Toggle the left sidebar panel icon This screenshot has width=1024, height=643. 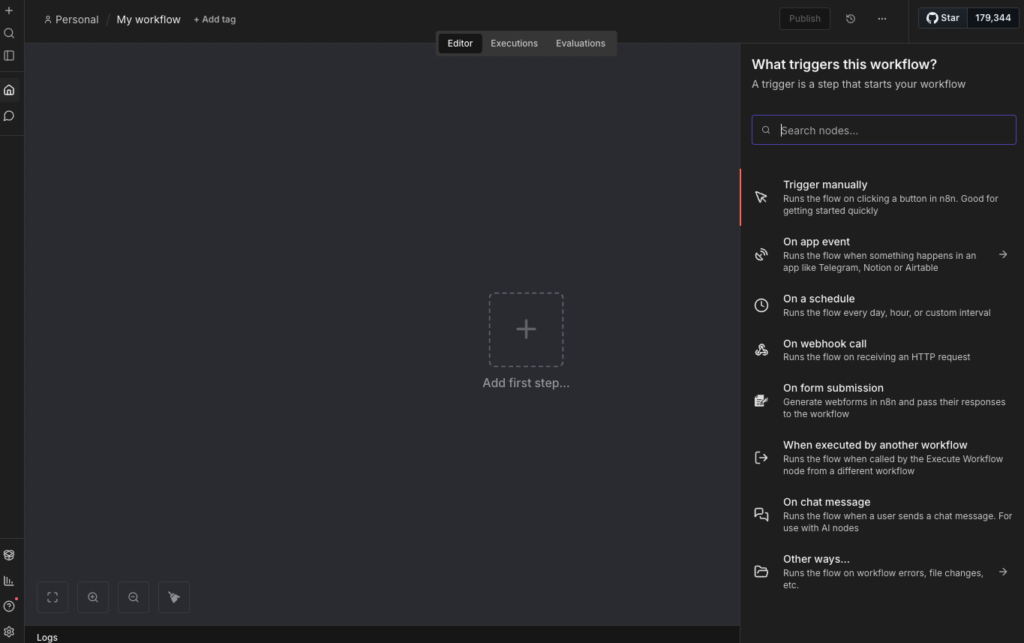9,56
